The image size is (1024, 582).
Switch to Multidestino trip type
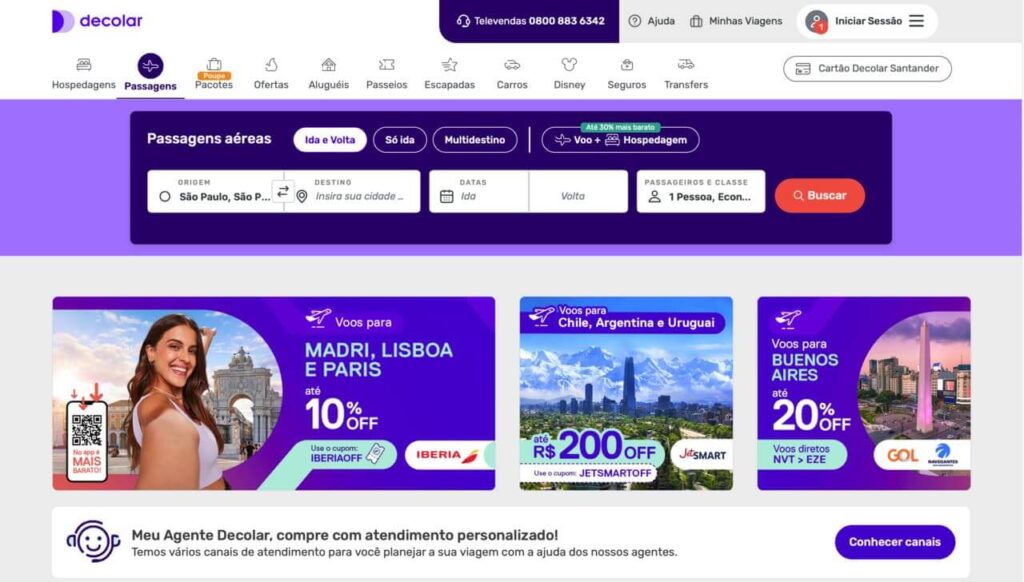[x=475, y=140]
